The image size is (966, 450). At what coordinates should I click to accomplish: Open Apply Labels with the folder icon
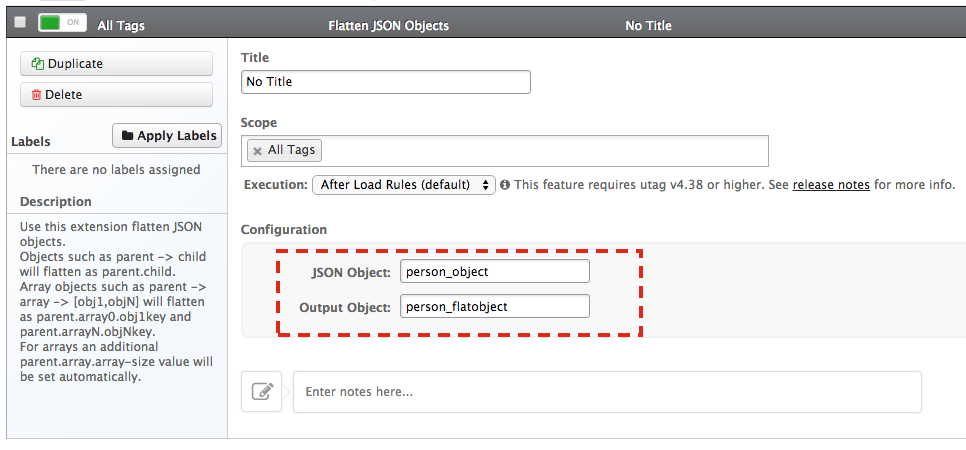pos(167,136)
